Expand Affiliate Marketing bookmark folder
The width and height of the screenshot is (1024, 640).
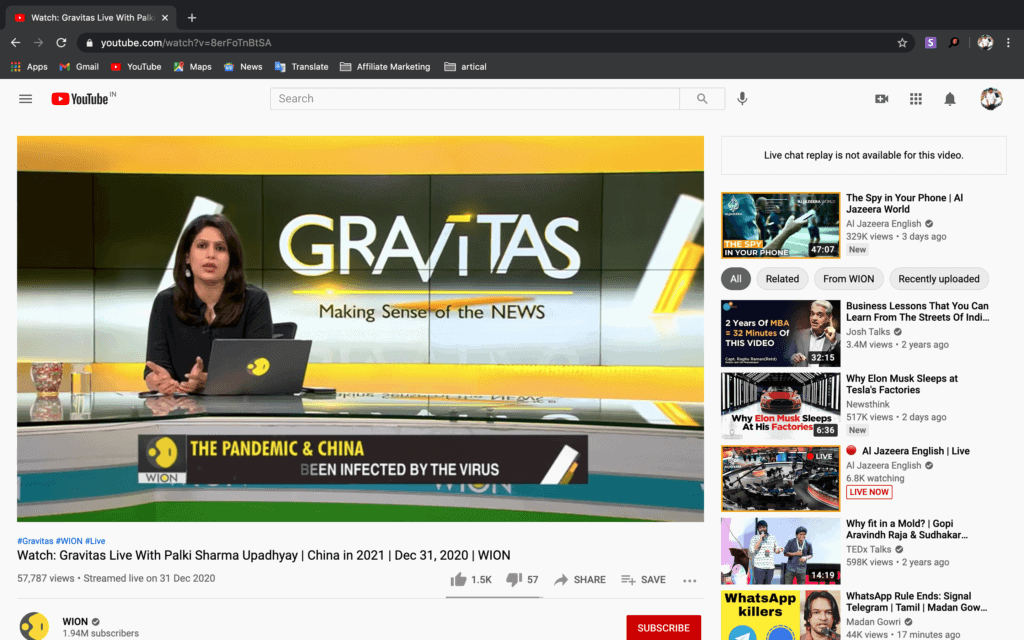pos(385,67)
